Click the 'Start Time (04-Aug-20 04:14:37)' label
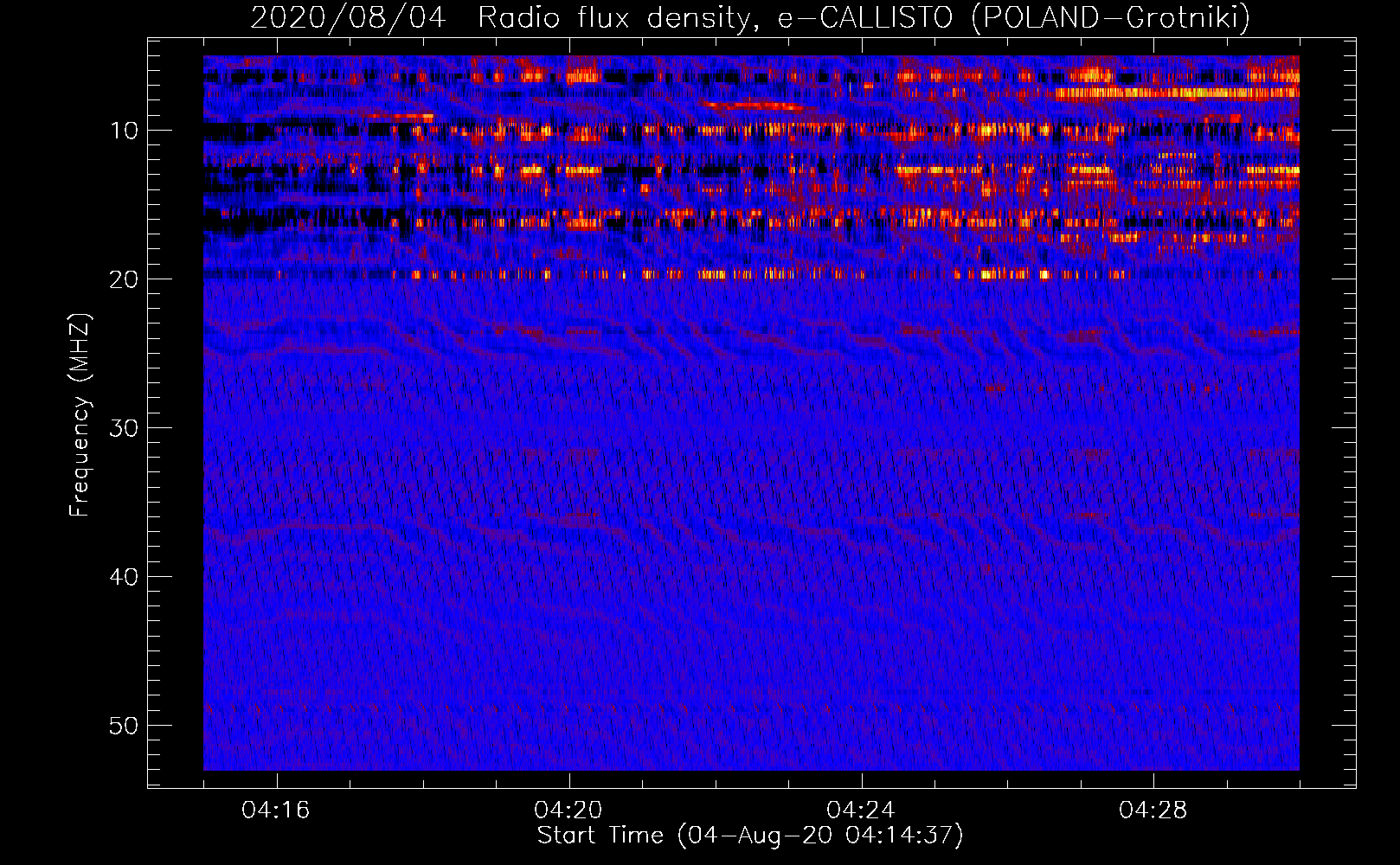The image size is (1400, 865). click(x=750, y=836)
